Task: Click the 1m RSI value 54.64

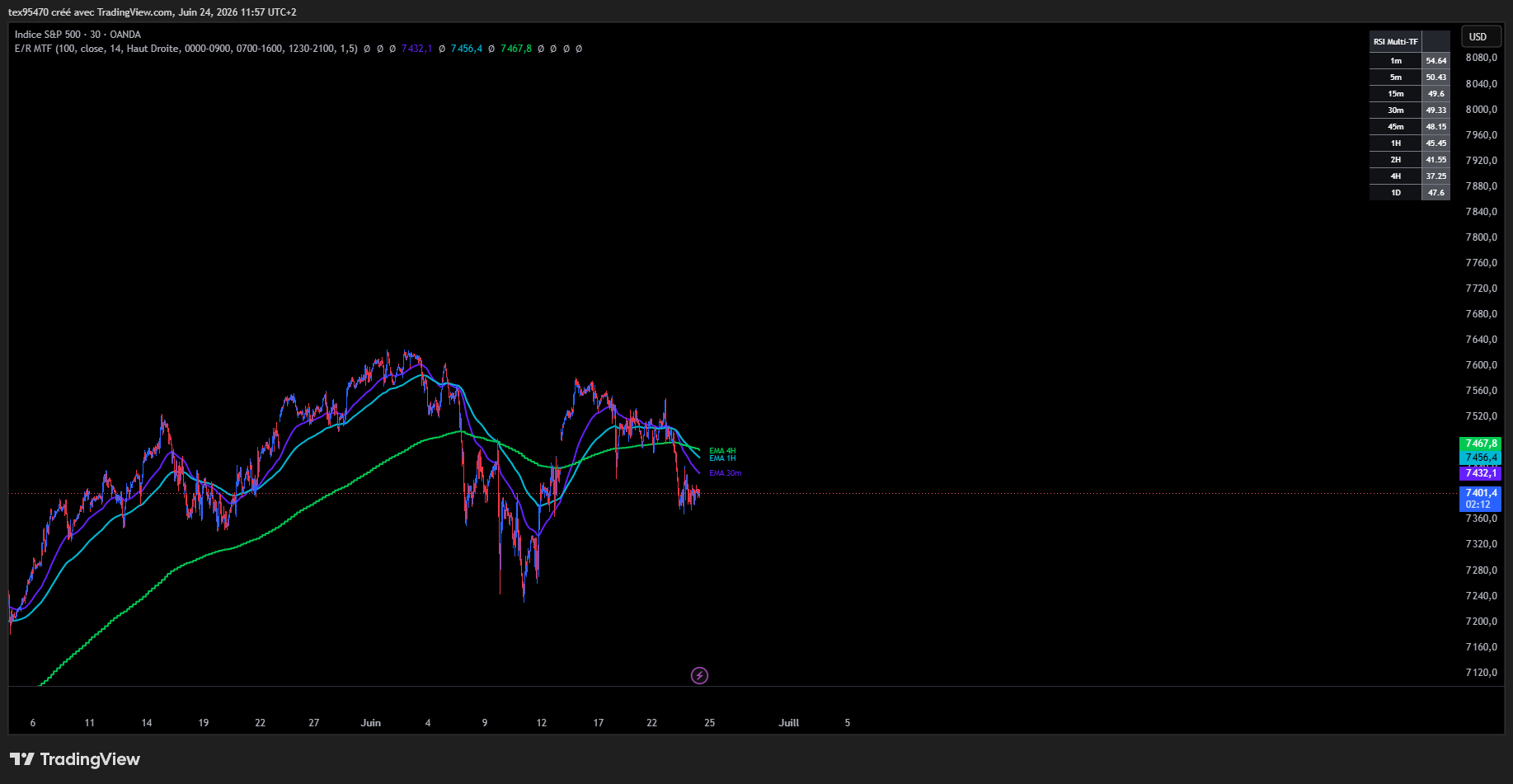Action: (x=1436, y=61)
